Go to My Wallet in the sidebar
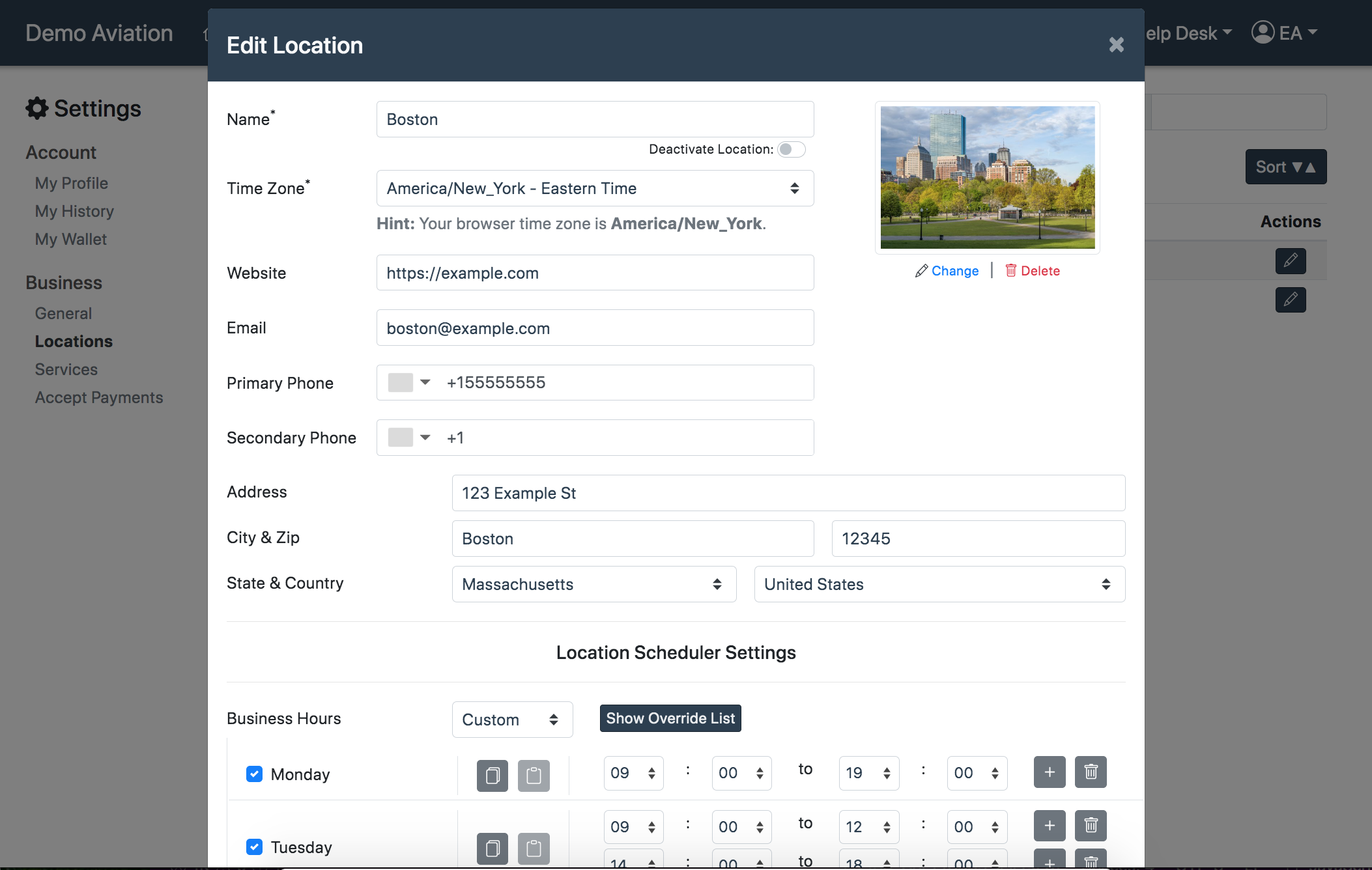 point(70,239)
